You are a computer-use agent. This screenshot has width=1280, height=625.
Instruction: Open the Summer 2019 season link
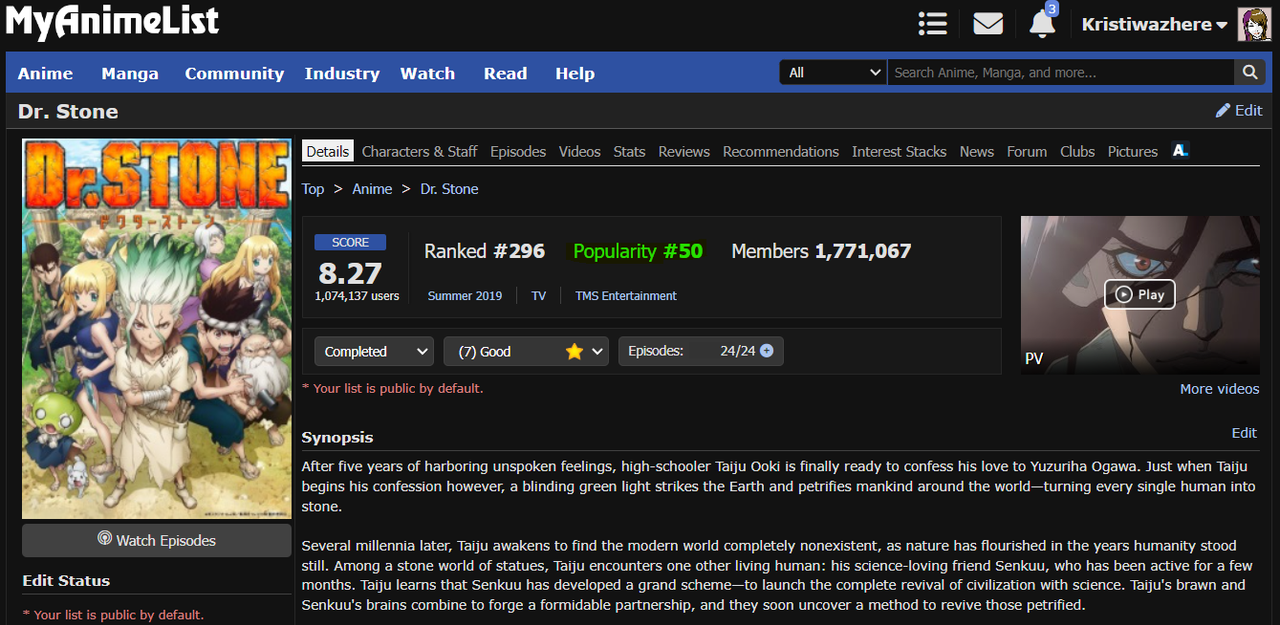(x=465, y=296)
